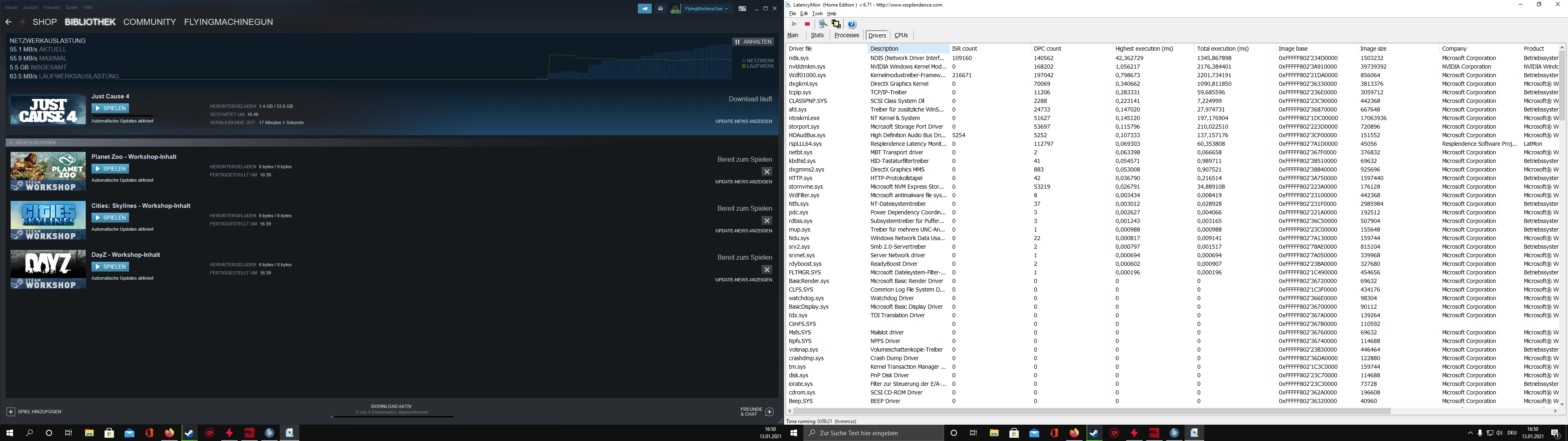
Task: Go back with Steam's back arrow
Action: coord(8,22)
